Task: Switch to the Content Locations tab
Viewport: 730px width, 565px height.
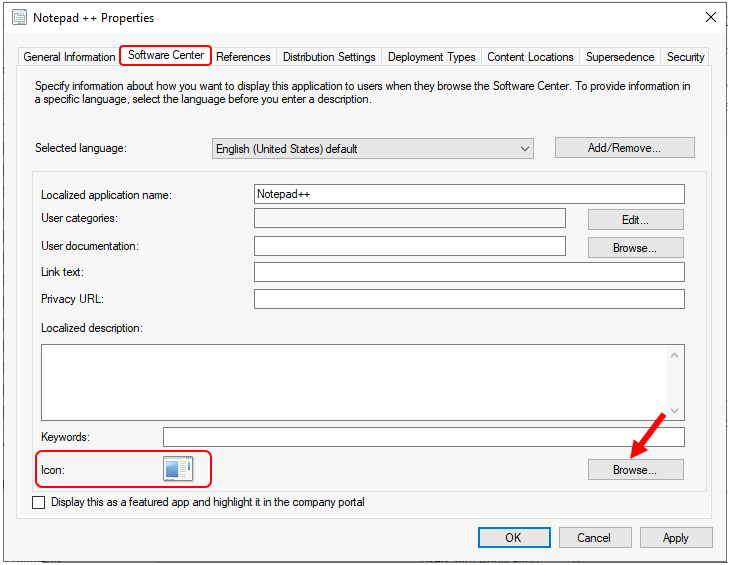Action: (530, 57)
